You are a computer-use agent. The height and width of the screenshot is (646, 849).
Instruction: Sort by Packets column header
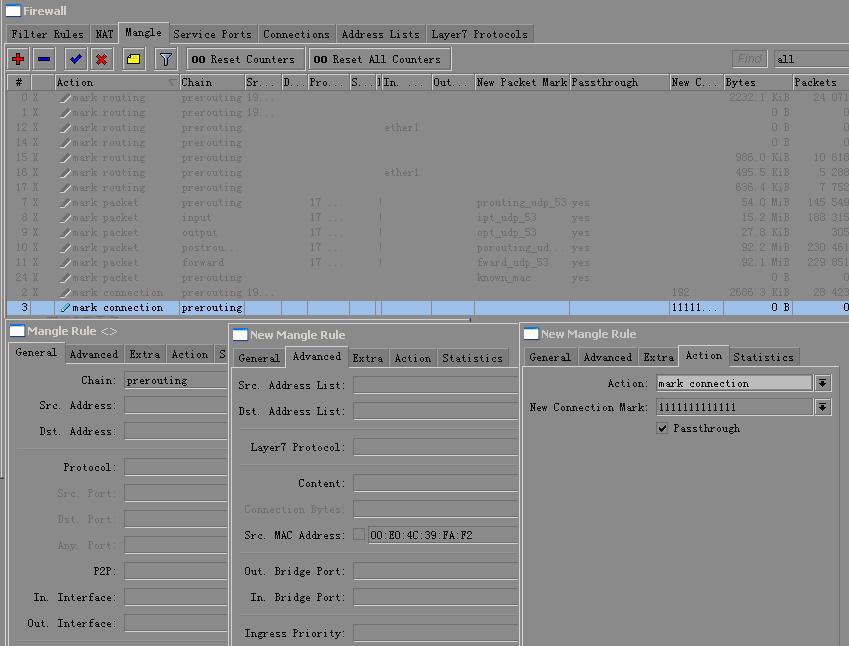(820, 82)
